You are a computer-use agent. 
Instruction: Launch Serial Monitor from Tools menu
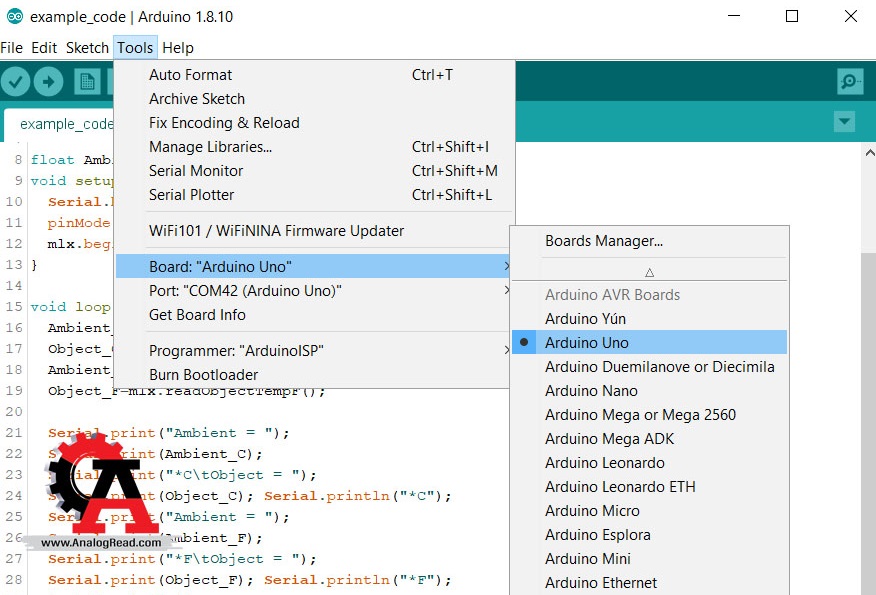coord(313,171)
